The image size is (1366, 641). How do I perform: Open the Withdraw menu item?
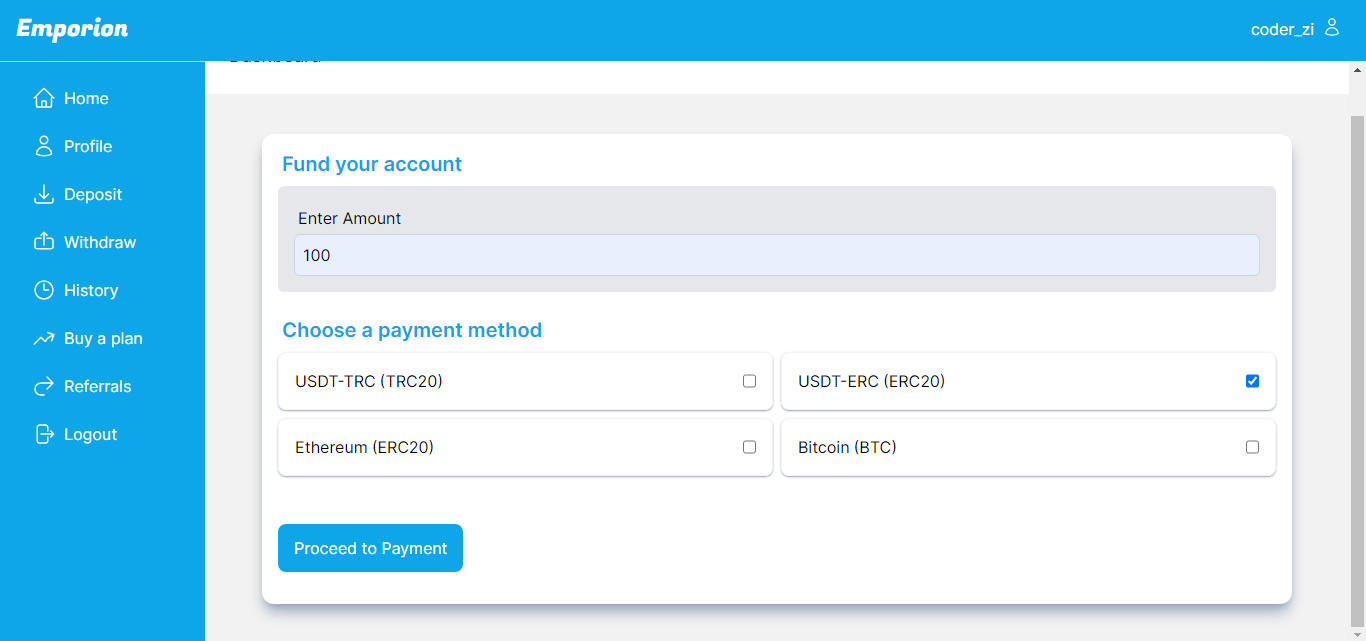pos(102,242)
